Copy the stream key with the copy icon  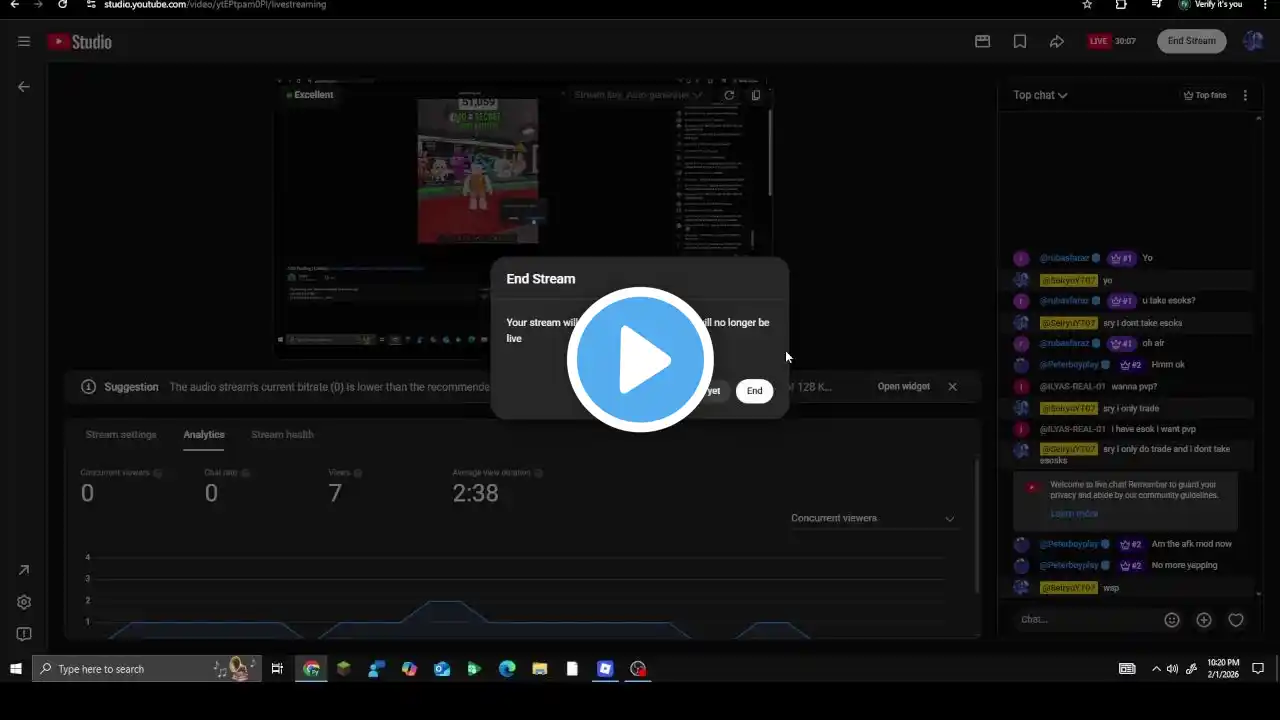click(x=756, y=95)
